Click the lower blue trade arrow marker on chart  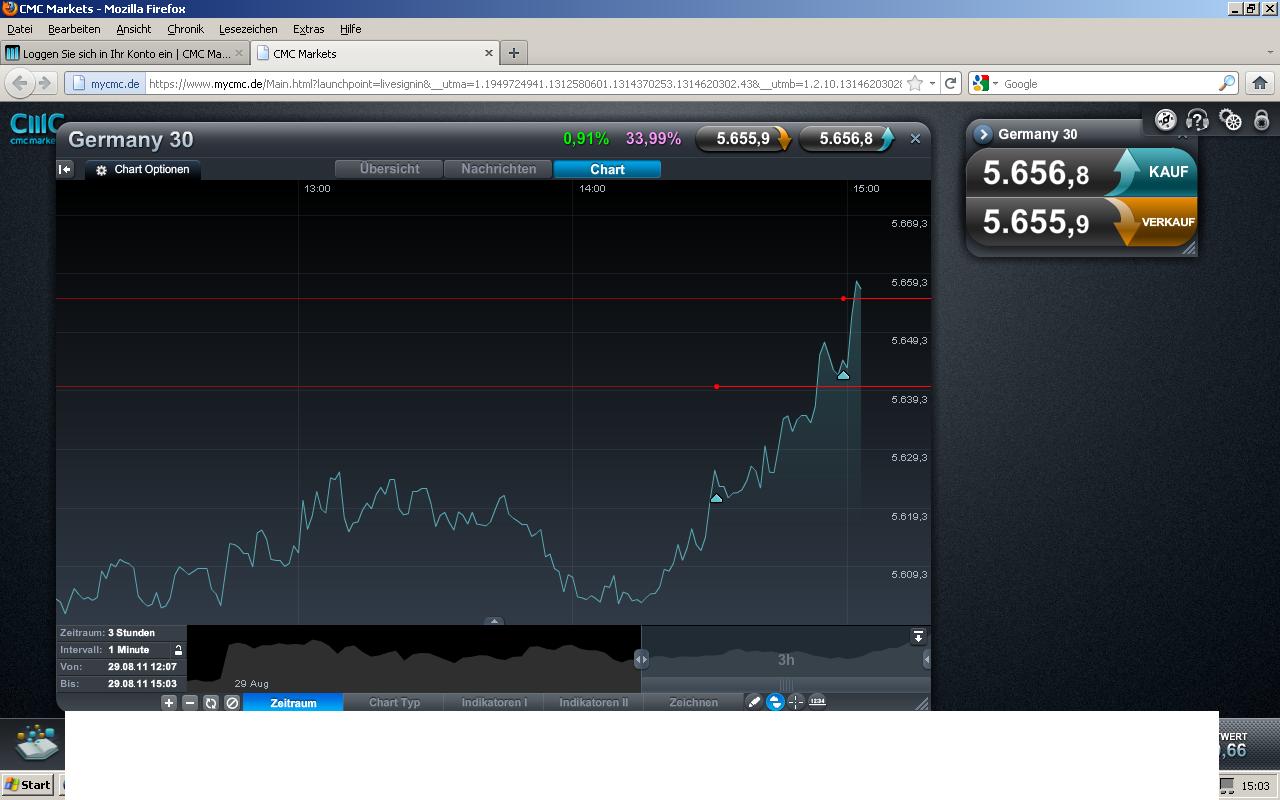[716, 497]
